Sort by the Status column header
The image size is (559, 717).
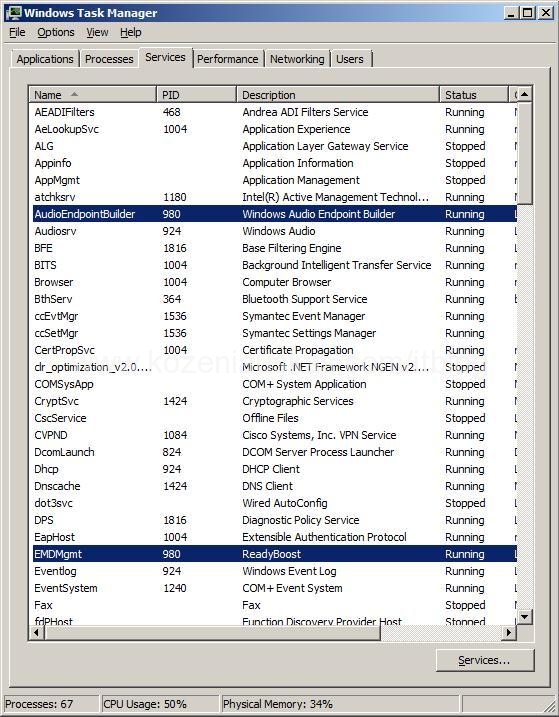(x=474, y=95)
